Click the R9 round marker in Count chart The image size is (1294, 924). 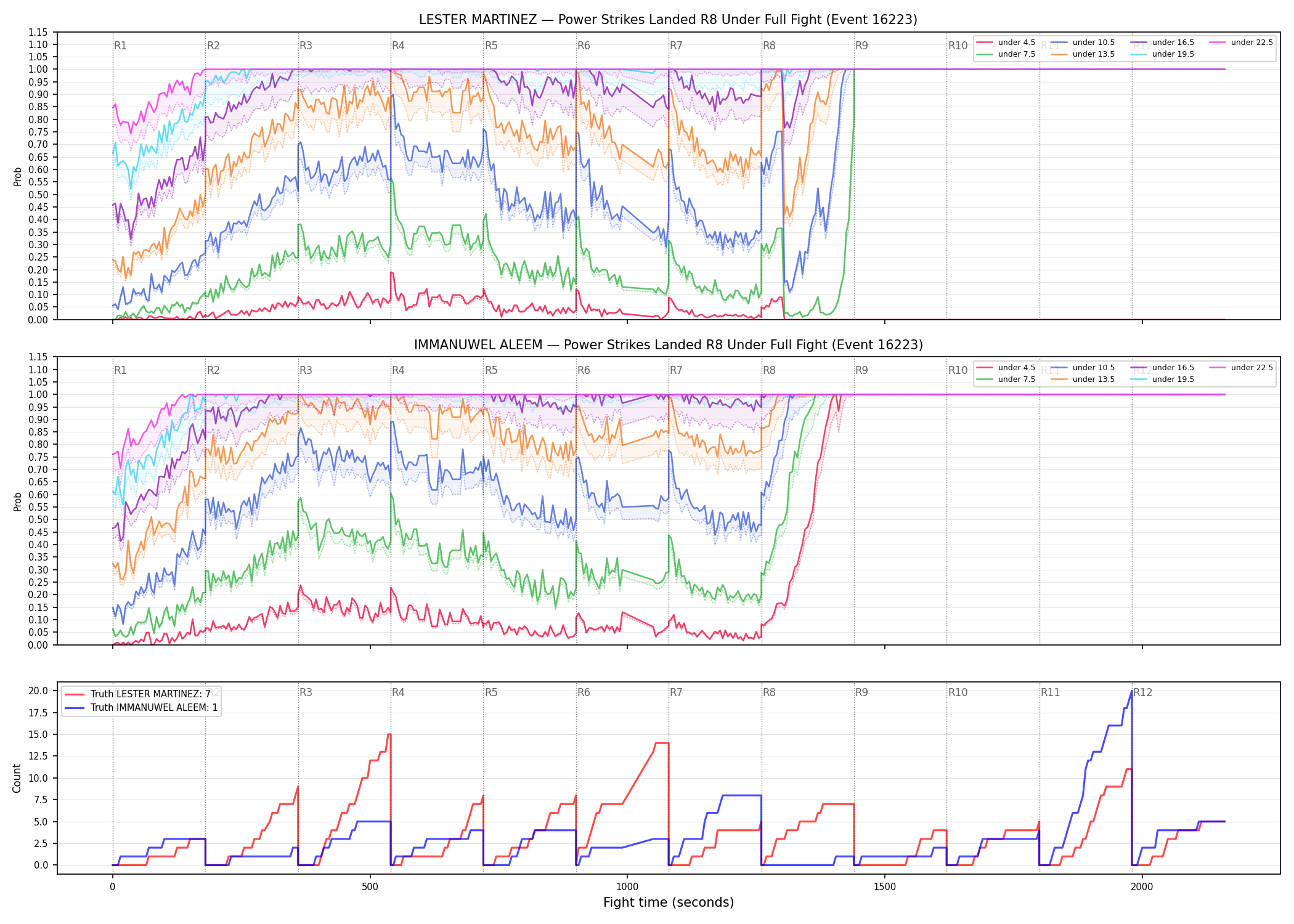coord(861,692)
